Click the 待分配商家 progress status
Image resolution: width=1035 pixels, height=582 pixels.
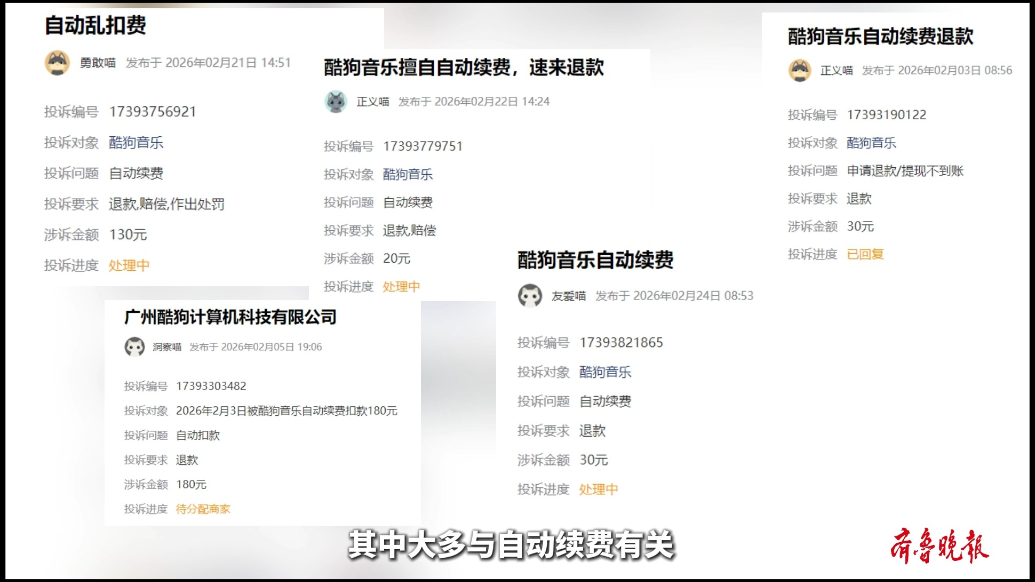click(203, 509)
